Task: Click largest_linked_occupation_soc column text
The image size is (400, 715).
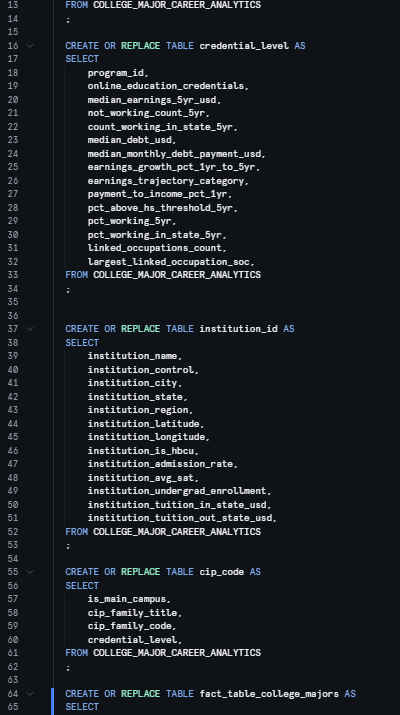Action: pos(170,262)
